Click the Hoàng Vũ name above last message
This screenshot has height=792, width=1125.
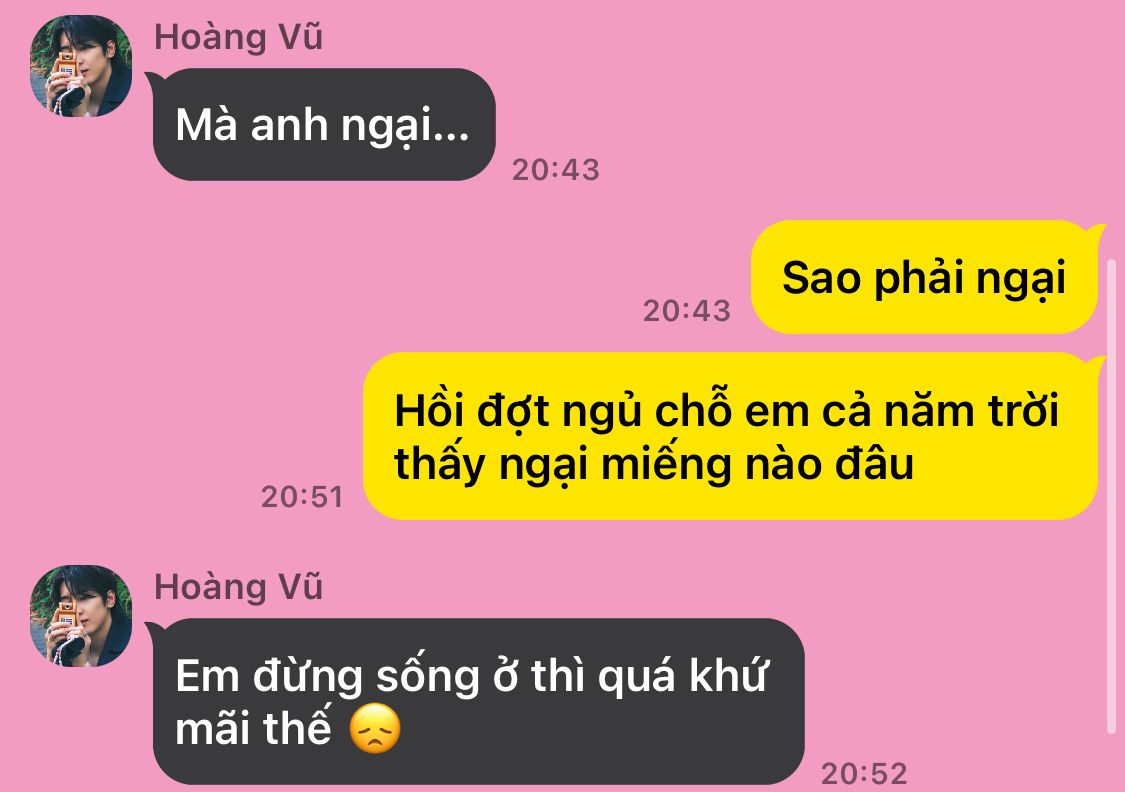coord(239,587)
